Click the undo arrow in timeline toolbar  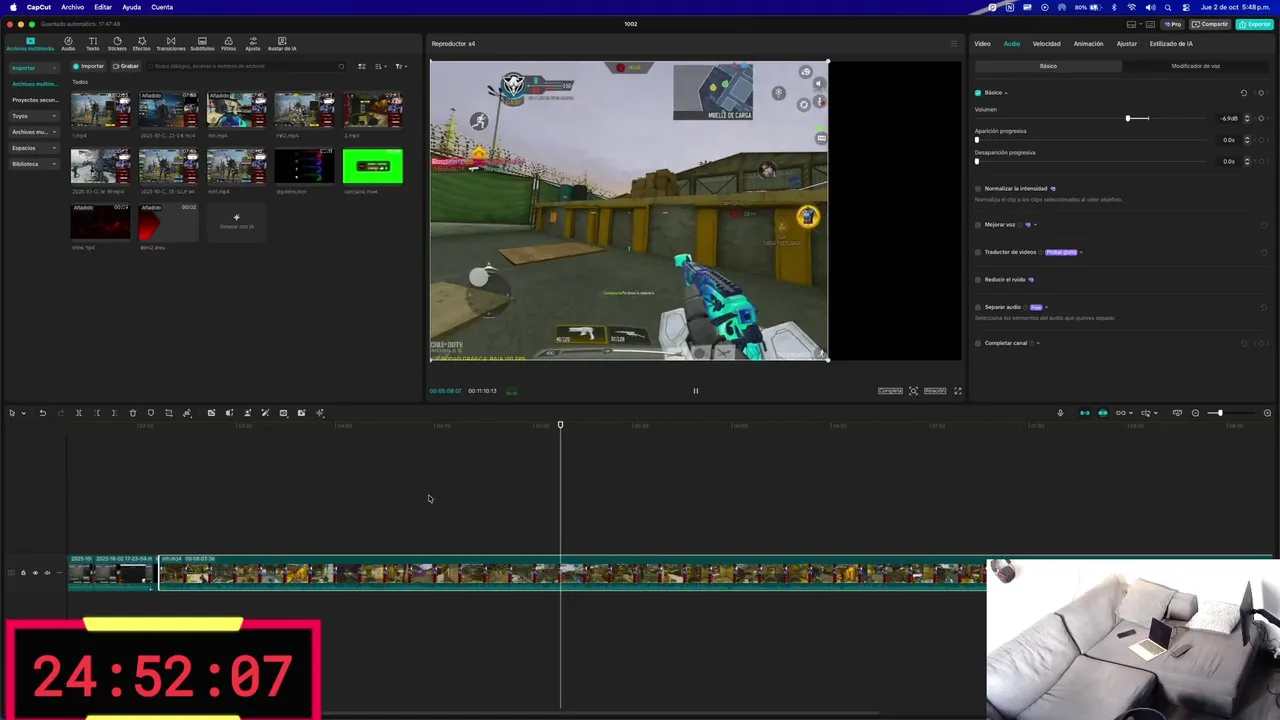coord(42,413)
